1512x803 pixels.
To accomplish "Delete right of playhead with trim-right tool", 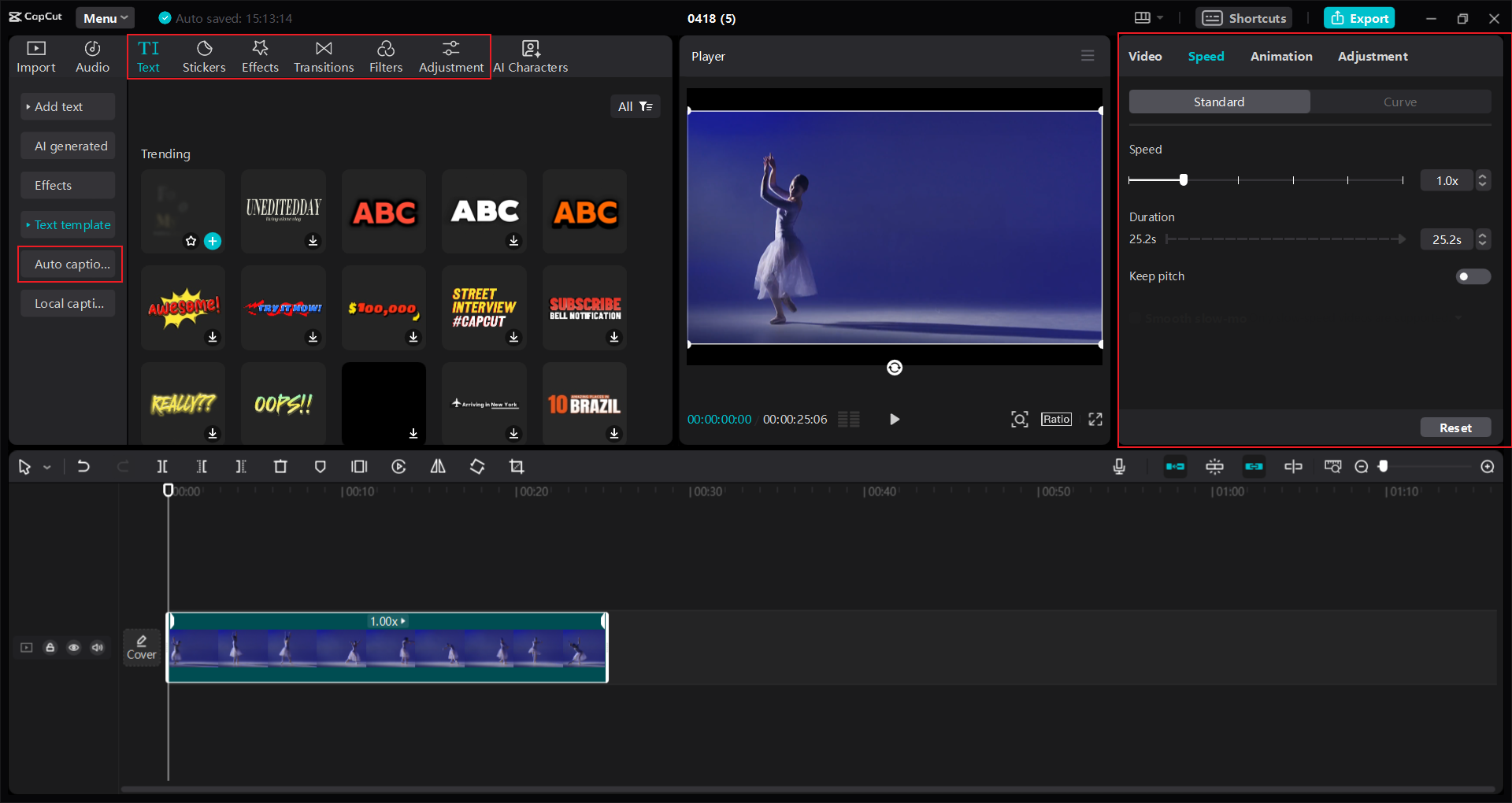I will pos(241,467).
